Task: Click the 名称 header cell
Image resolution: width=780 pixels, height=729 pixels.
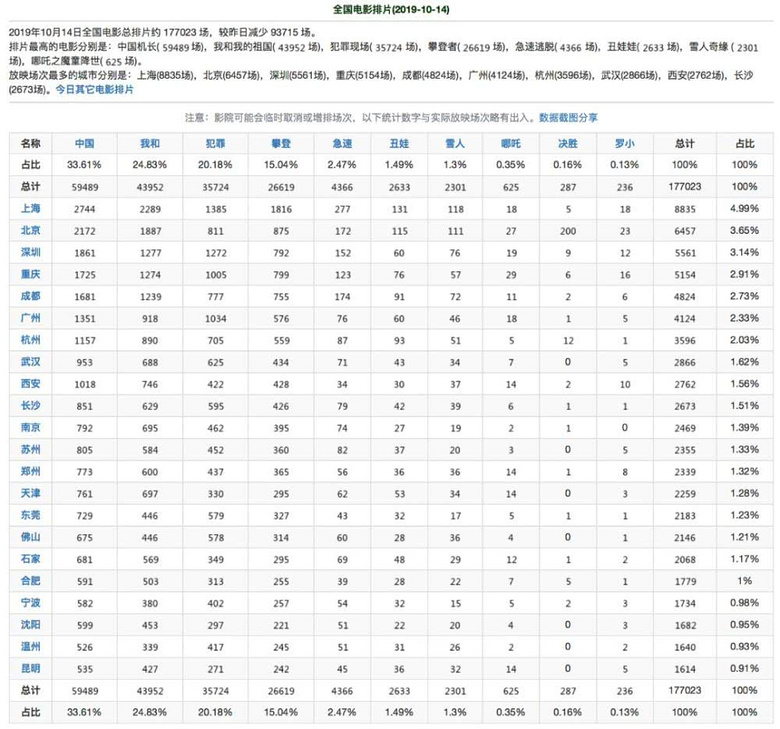Action: (30, 143)
